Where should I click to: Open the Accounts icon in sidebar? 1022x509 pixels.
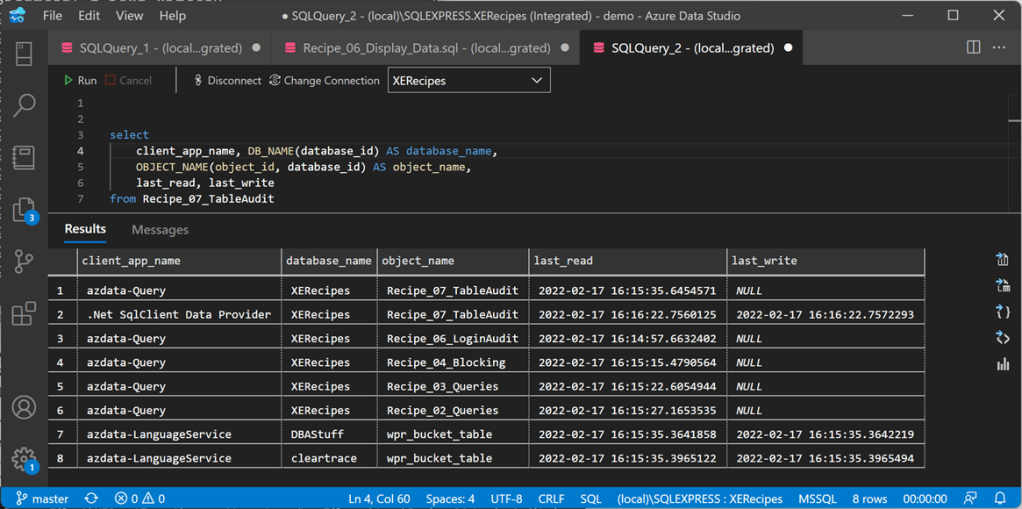24,408
